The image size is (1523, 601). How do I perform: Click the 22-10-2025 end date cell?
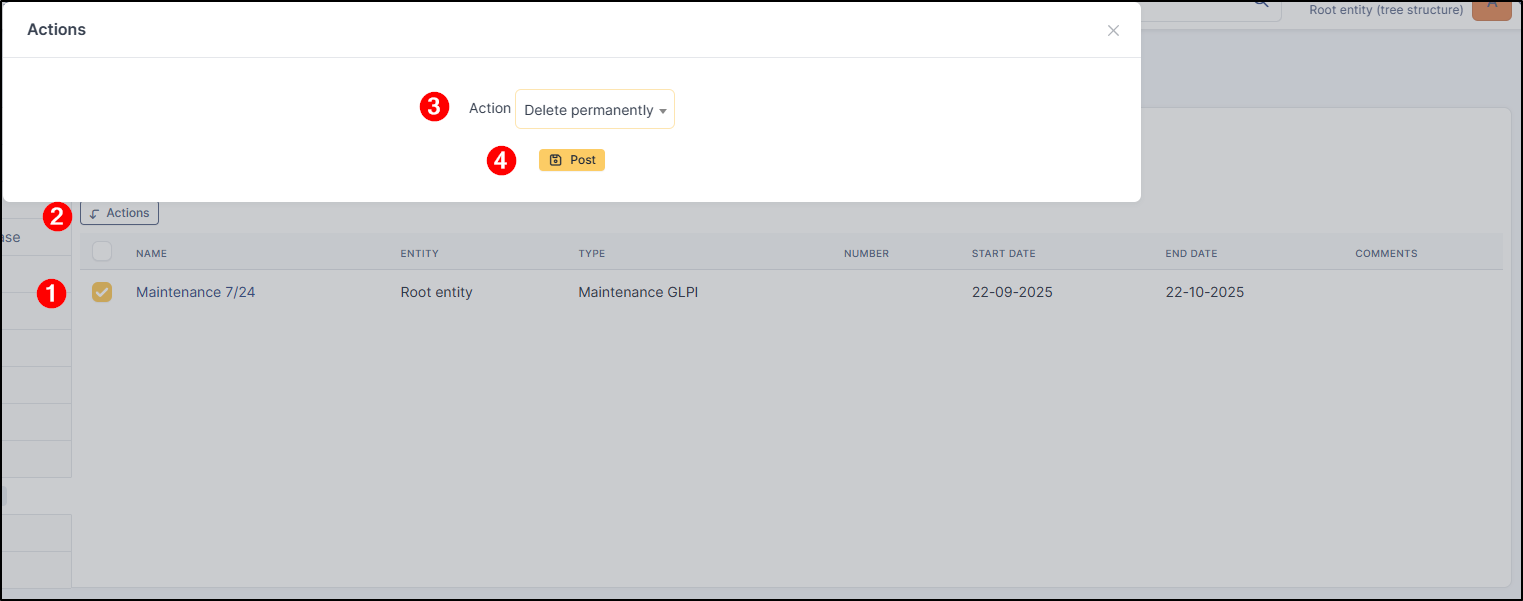[1204, 292]
